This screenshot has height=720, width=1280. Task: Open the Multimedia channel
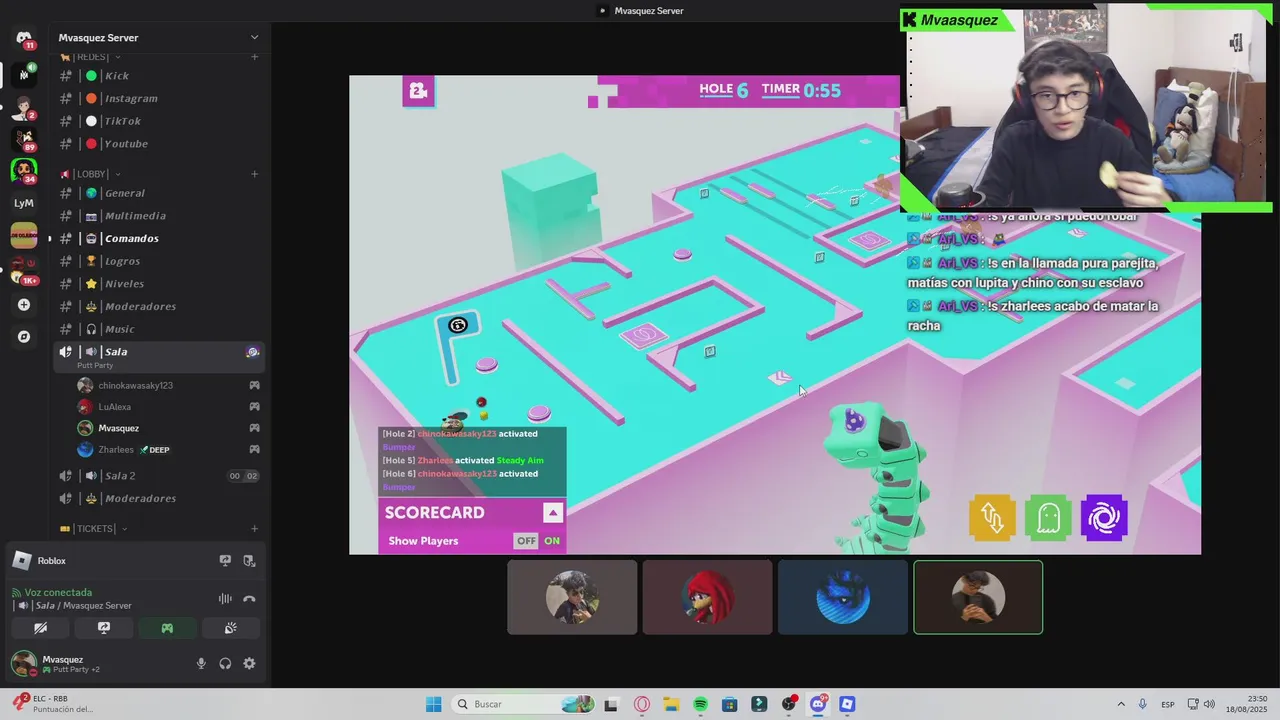click(158, 216)
